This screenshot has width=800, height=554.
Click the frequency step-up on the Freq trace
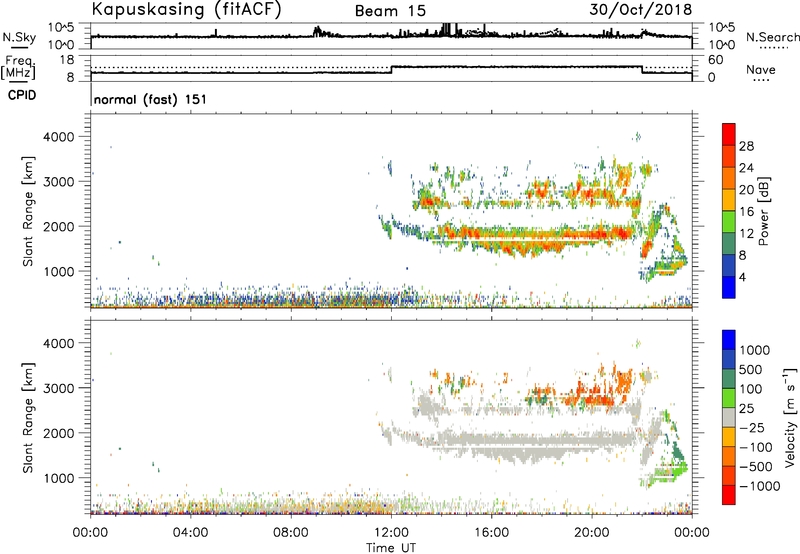[391, 69]
